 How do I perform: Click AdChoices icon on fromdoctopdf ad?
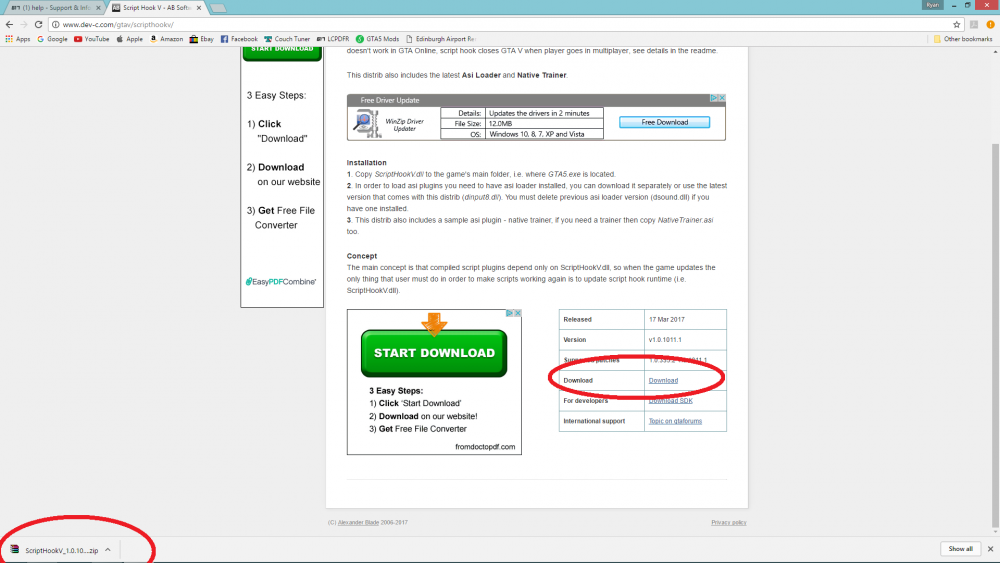[510, 313]
